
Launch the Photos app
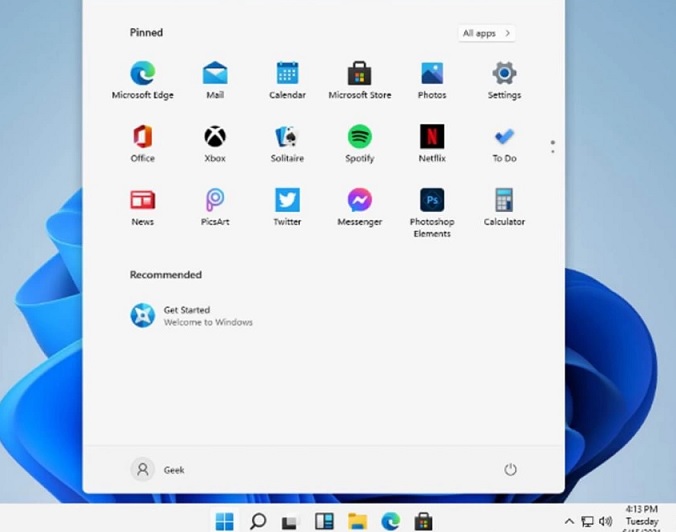pos(432,80)
